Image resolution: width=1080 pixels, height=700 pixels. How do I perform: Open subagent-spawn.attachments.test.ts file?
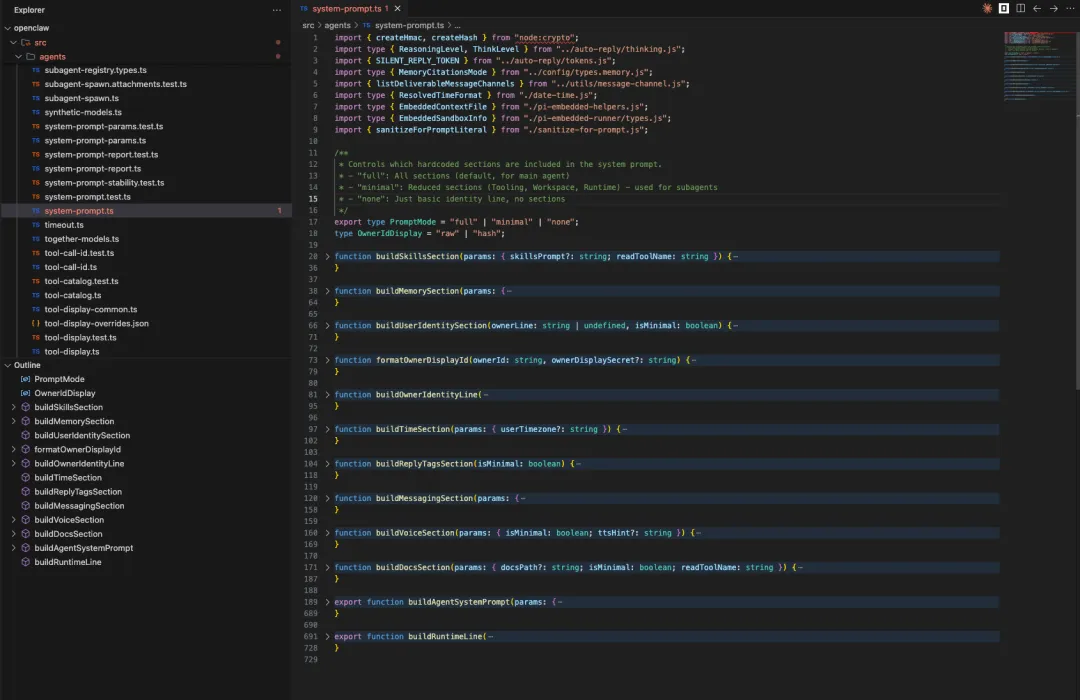tap(116, 84)
